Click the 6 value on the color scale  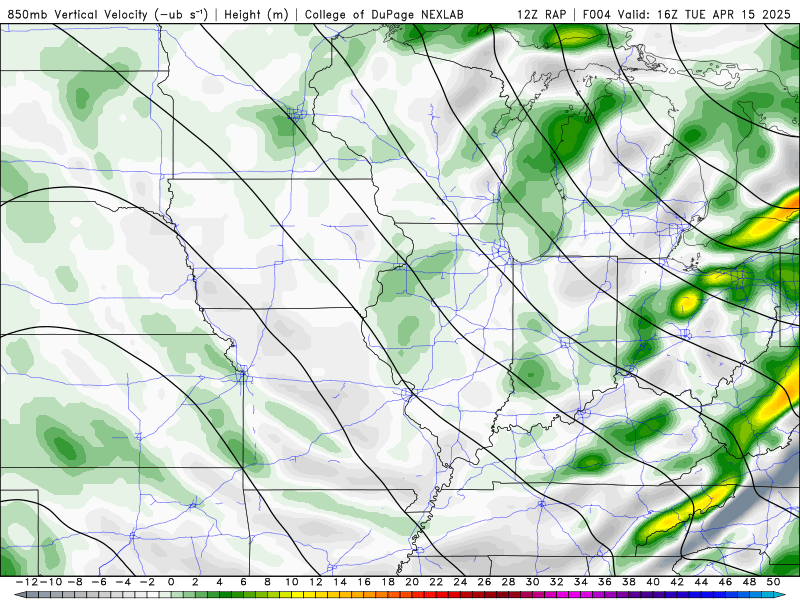click(243, 582)
